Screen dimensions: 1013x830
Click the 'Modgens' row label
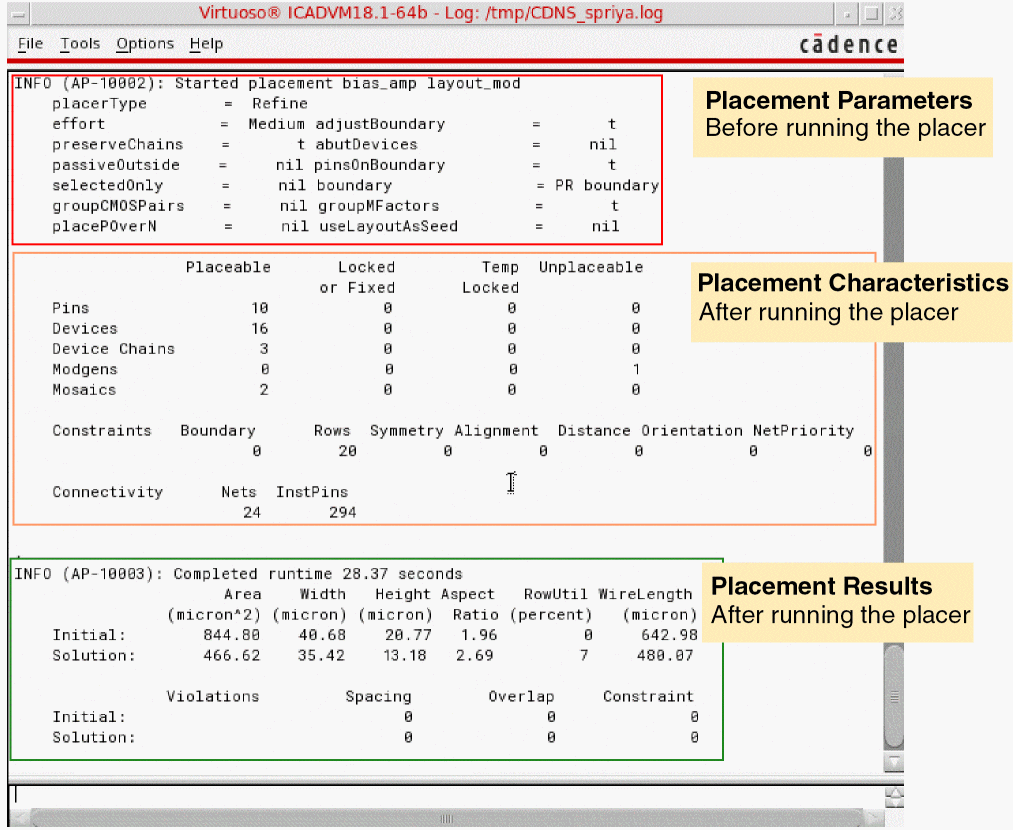click(x=85, y=369)
